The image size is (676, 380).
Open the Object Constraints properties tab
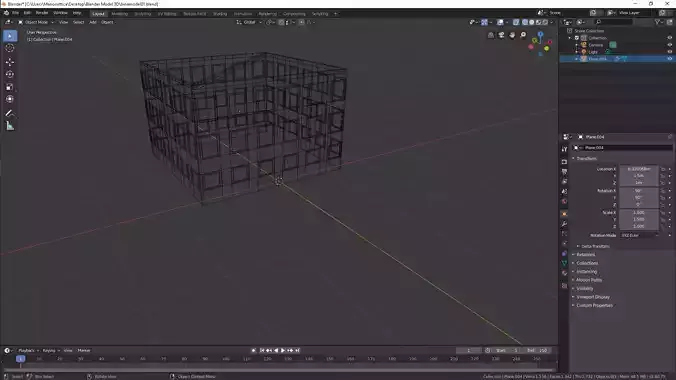click(x=564, y=254)
